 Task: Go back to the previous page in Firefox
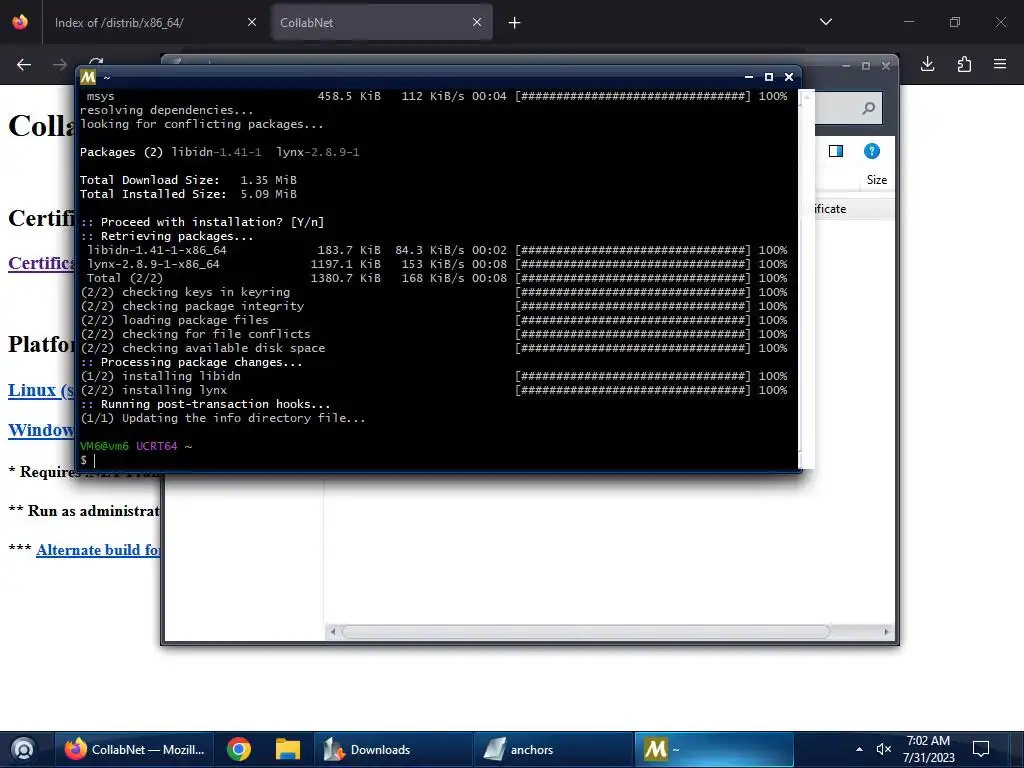point(24,65)
